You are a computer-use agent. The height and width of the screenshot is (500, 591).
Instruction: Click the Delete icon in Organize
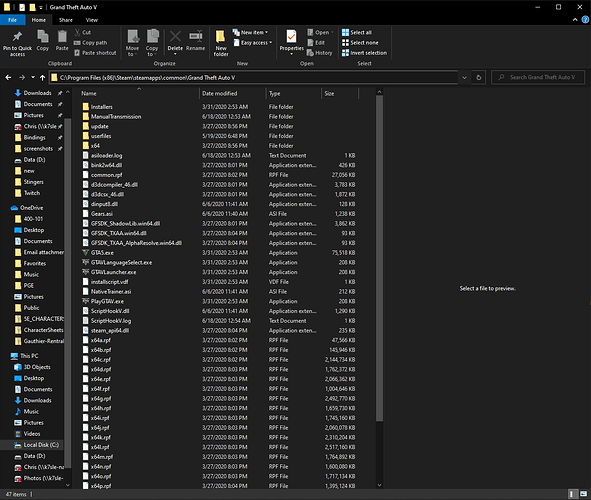(175, 37)
